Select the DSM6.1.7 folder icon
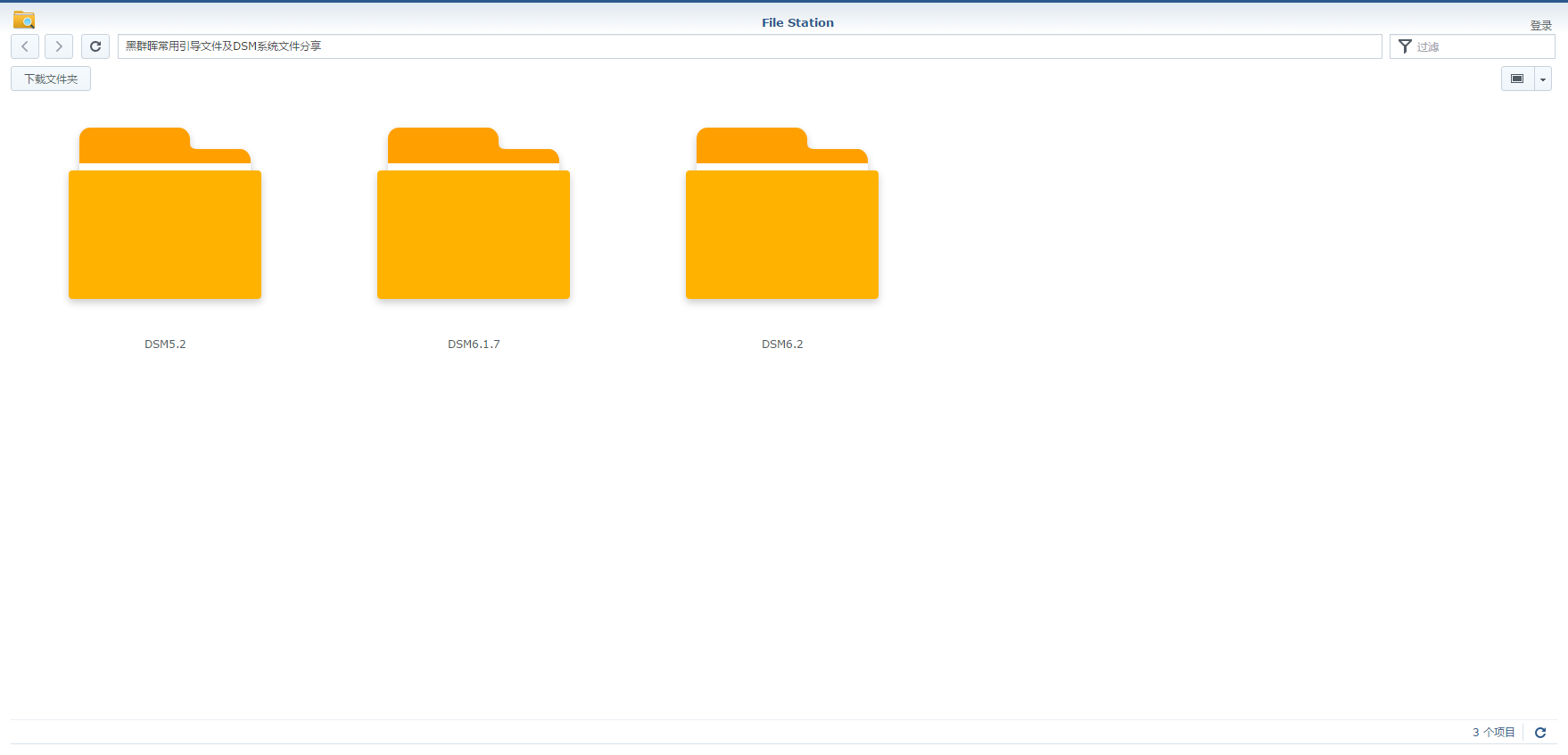Image resolution: width=1568 pixels, height=755 pixels. [474, 213]
